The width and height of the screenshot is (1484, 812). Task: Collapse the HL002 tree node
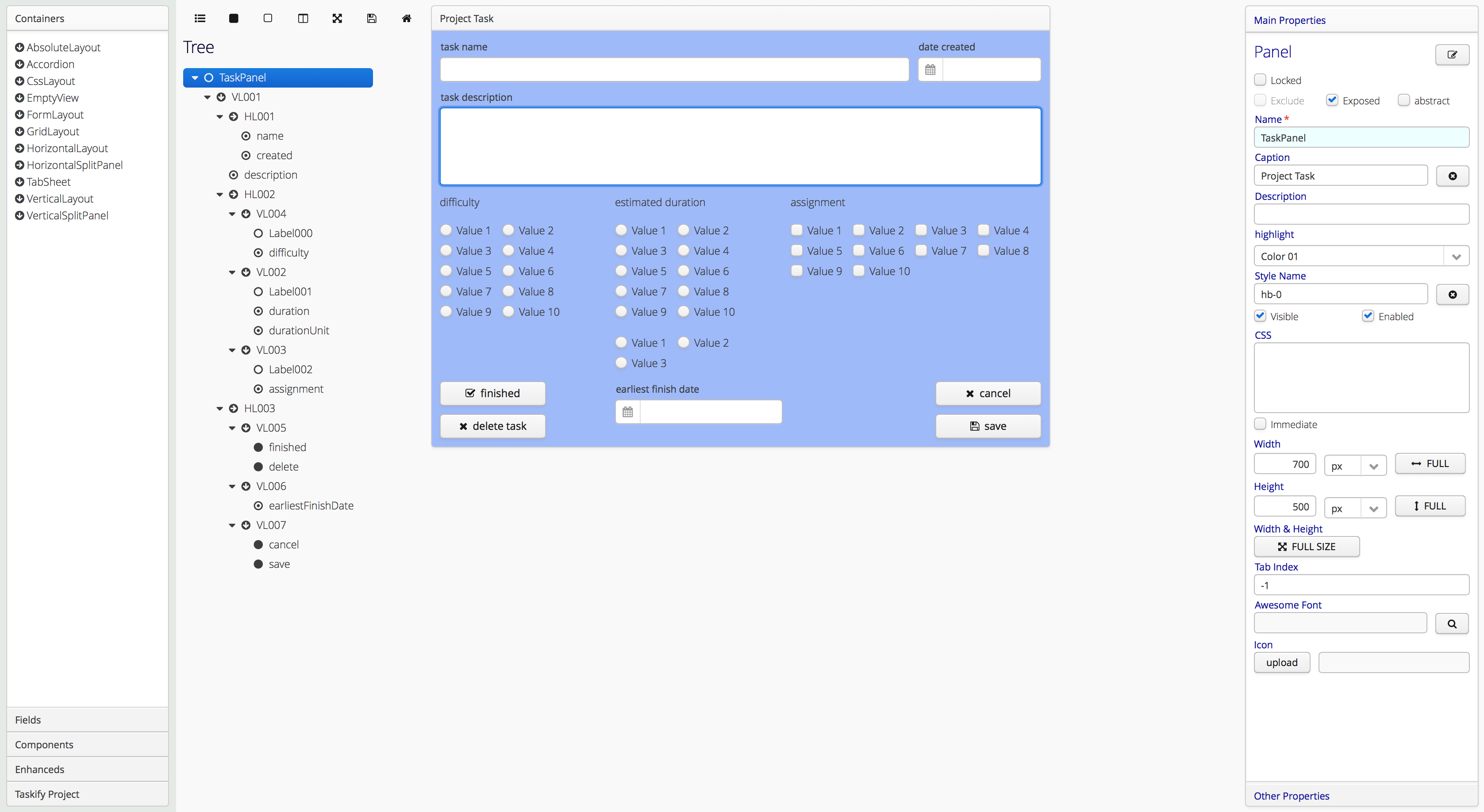[219, 195]
